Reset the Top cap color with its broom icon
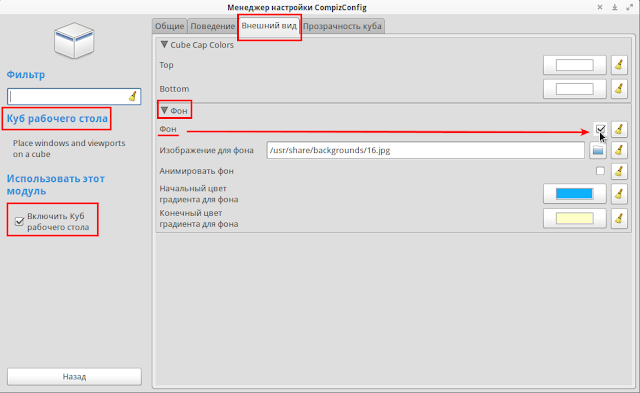This screenshot has height=393, width=640. [619, 65]
